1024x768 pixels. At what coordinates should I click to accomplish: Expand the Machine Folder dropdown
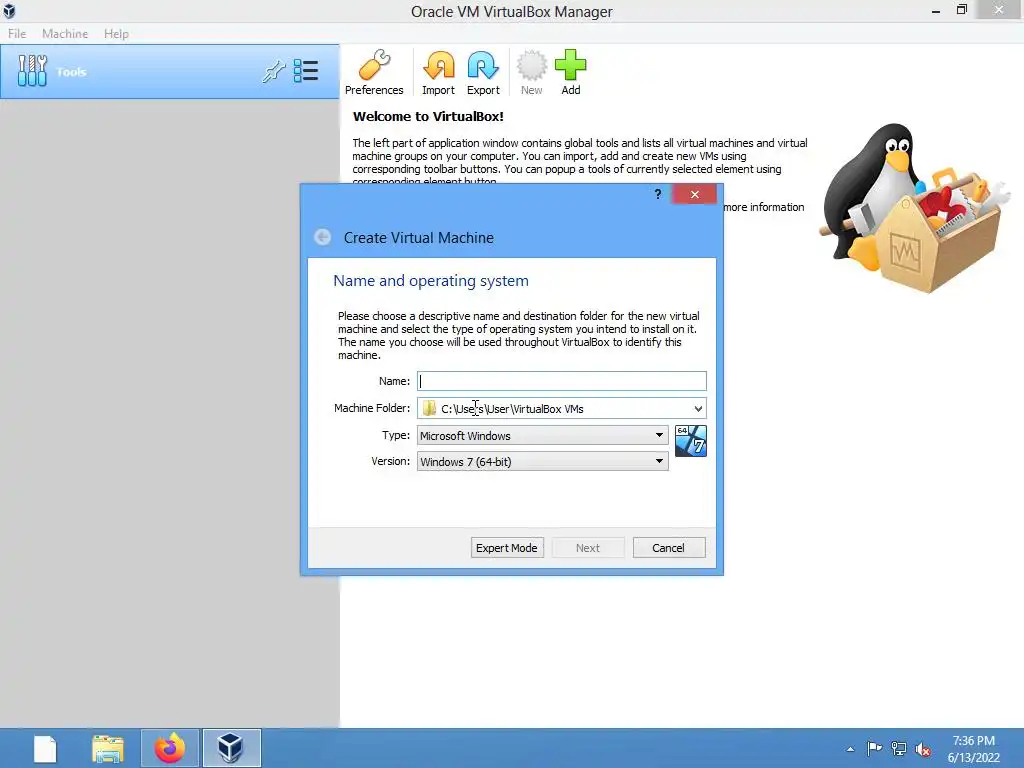click(x=698, y=409)
